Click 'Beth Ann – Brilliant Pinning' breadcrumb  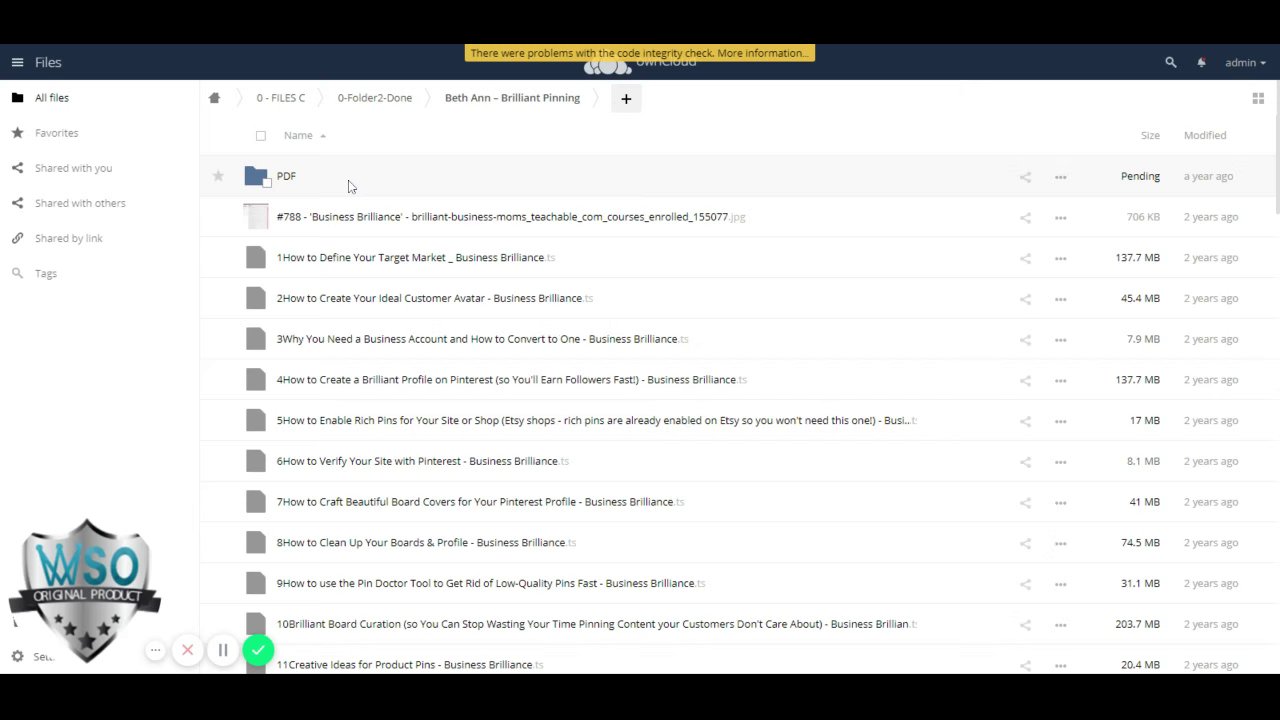pos(512,98)
